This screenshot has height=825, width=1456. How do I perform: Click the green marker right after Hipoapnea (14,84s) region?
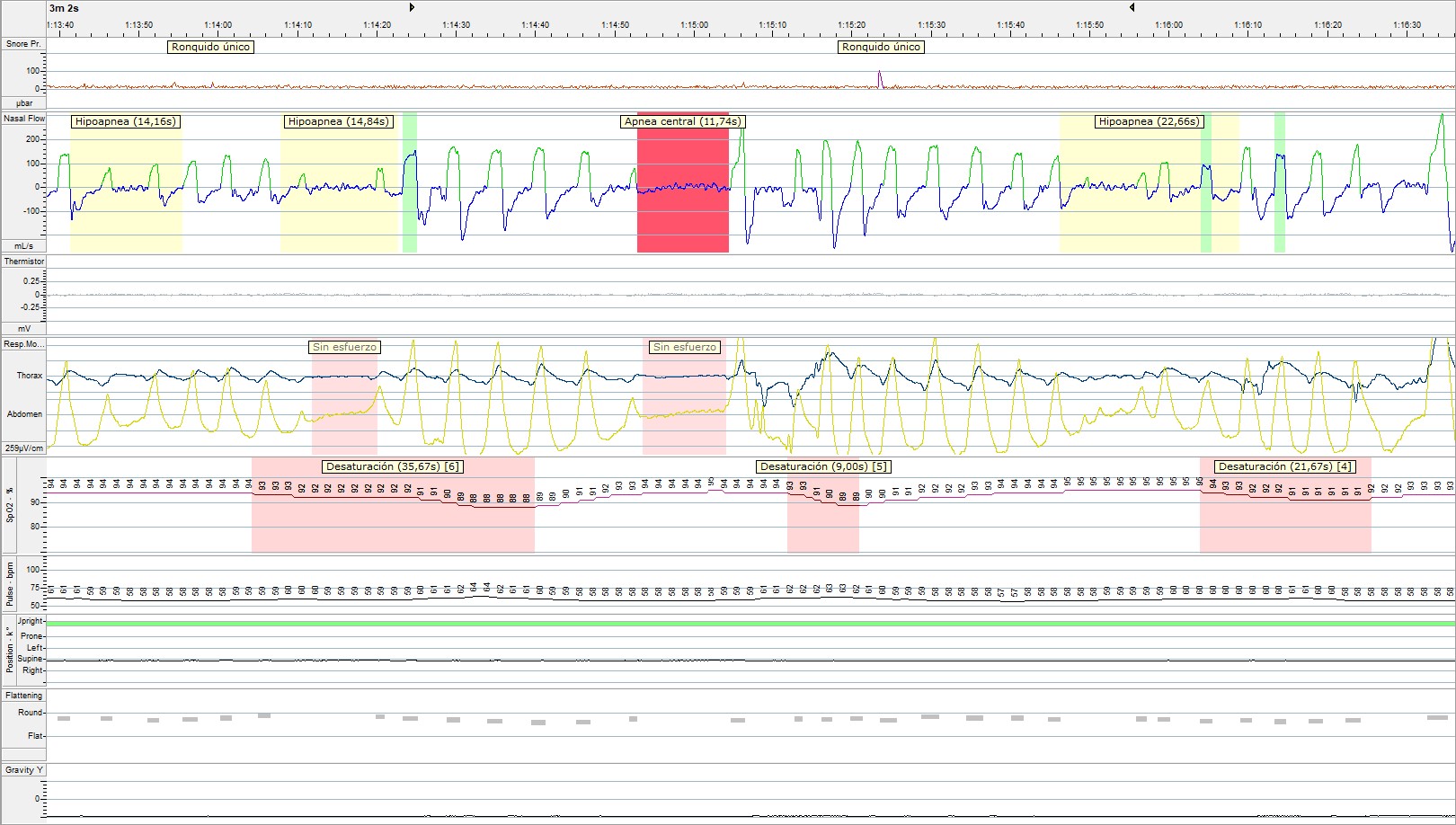(410, 182)
